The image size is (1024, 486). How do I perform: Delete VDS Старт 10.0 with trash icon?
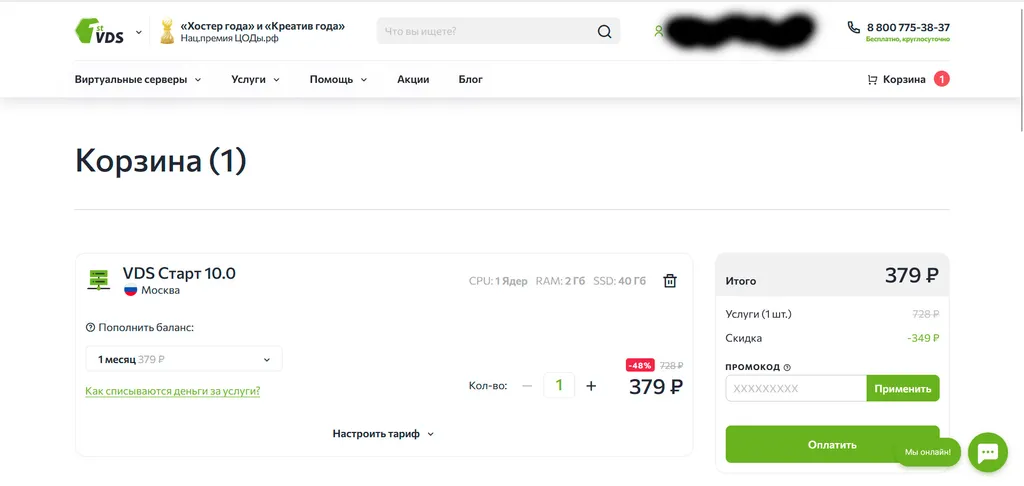coord(670,281)
